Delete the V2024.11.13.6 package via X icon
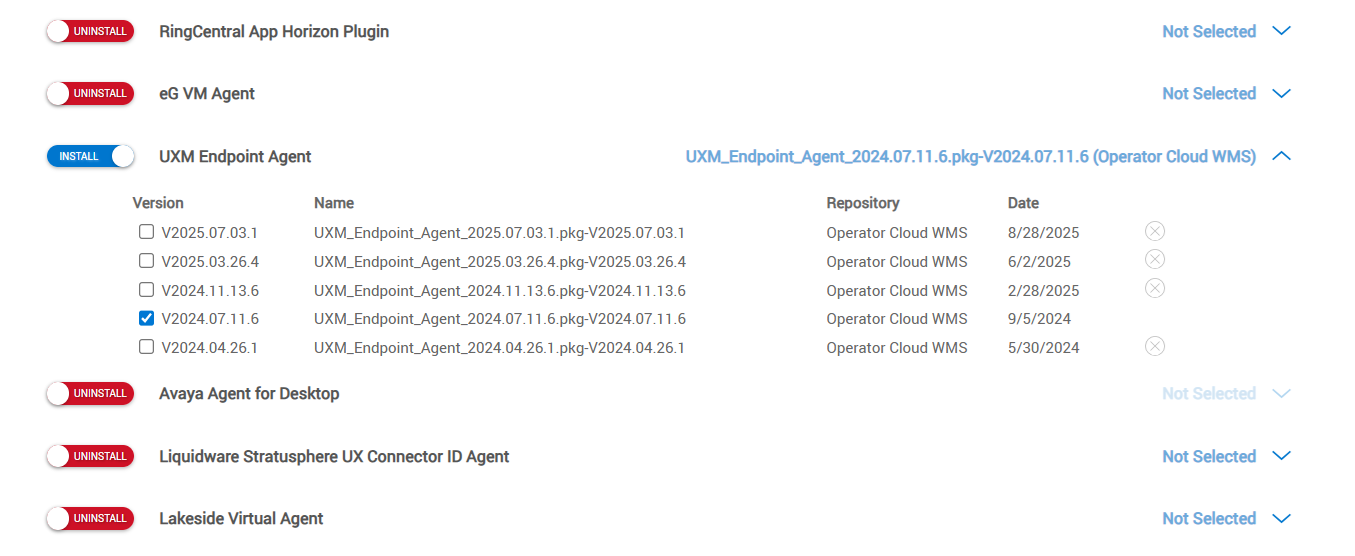1355x556 pixels. 1154,289
